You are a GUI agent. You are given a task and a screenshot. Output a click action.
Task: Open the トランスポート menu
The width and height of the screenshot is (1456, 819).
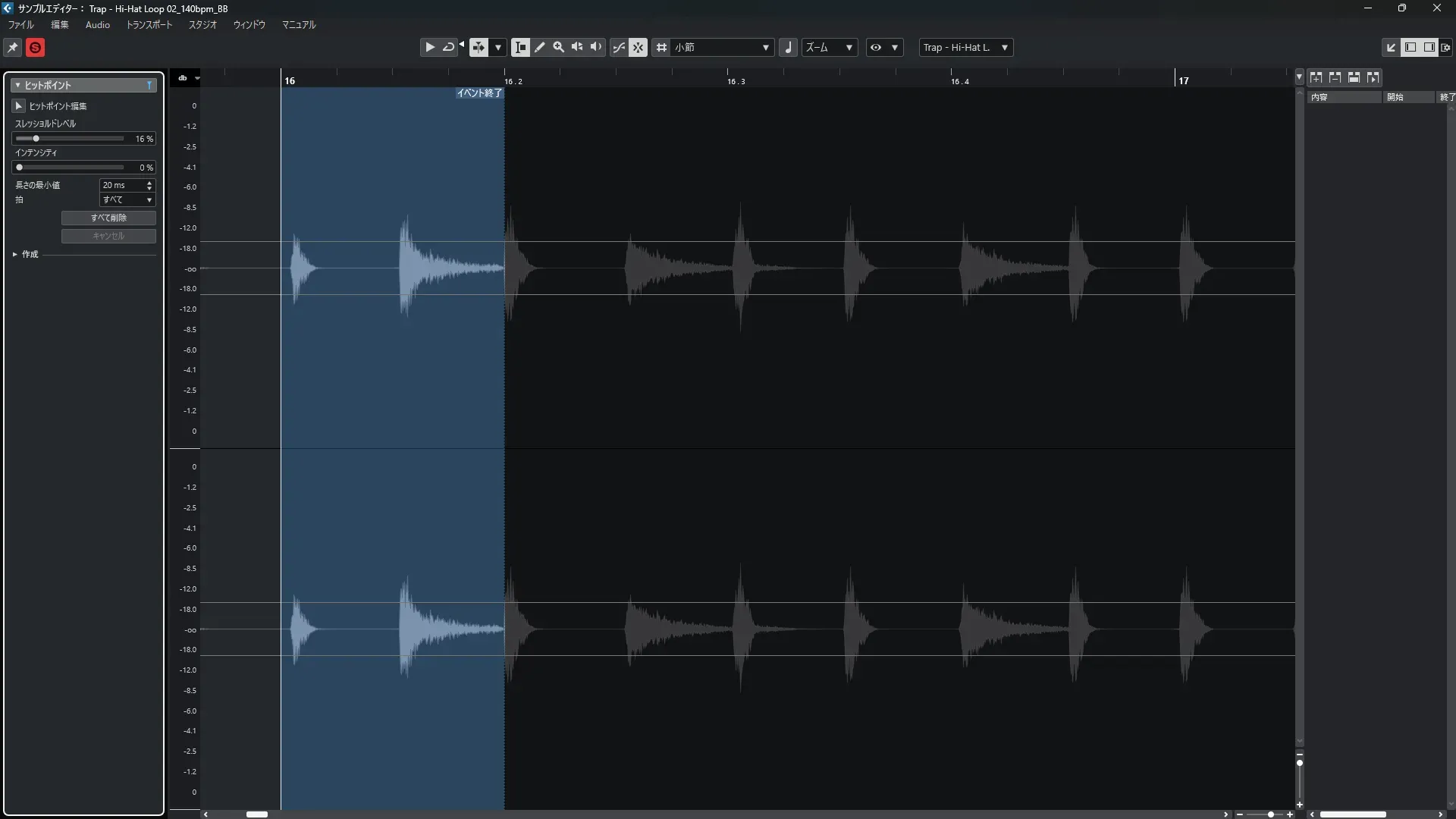click(x=149, y=25)
